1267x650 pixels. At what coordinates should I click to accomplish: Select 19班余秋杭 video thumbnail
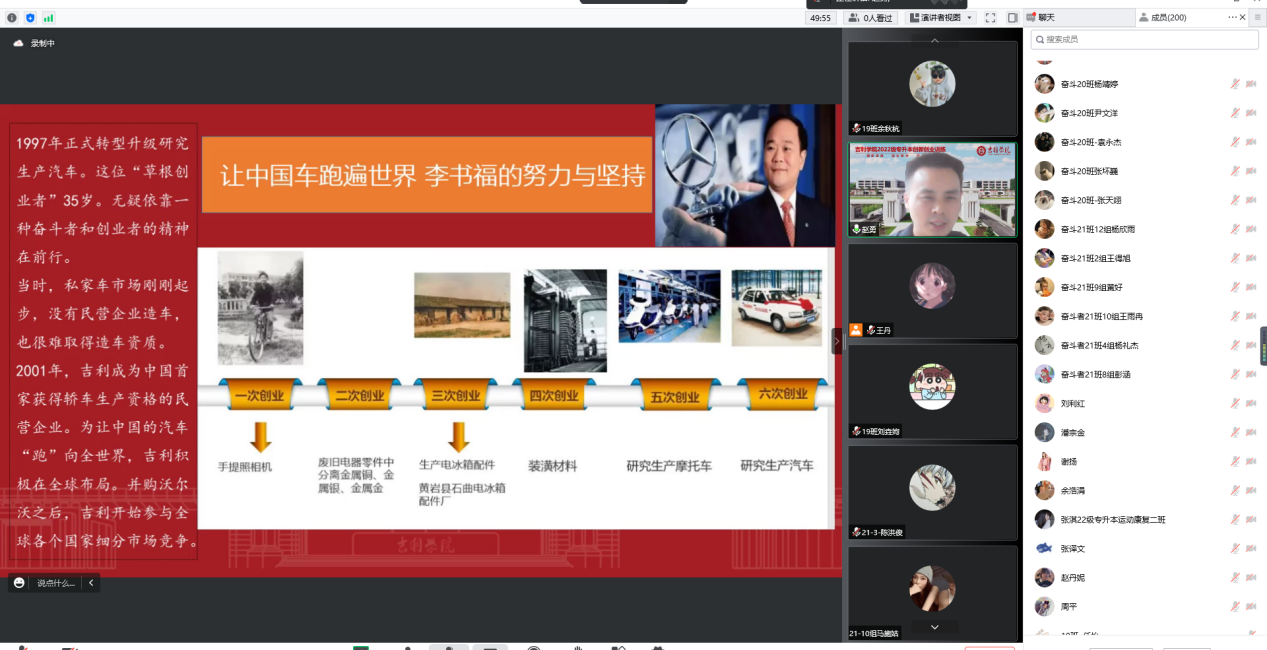pos(932,88)
